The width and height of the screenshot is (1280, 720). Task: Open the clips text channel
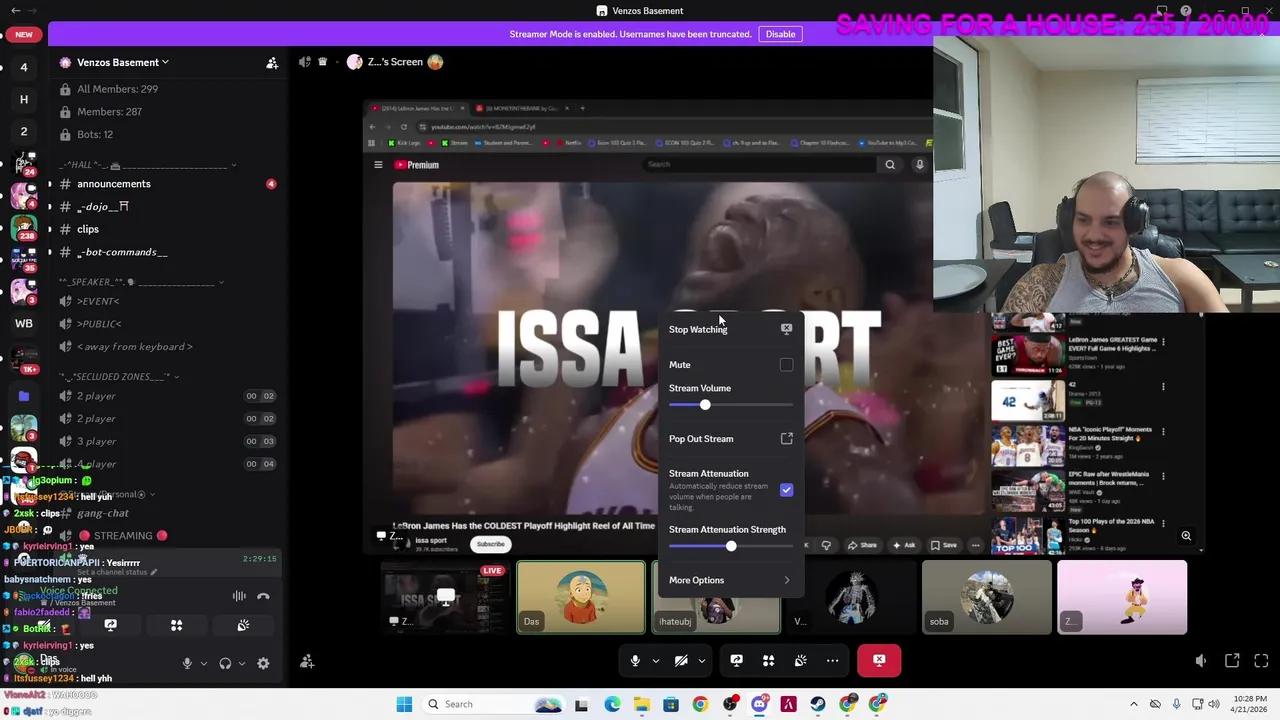click(x=166, y=229)
